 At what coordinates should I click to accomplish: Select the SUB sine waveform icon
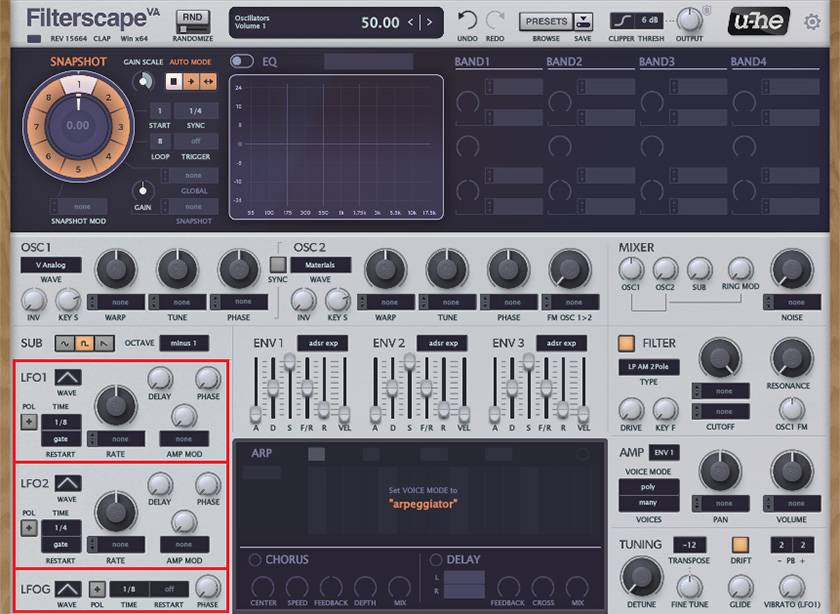tap(65, 343)
